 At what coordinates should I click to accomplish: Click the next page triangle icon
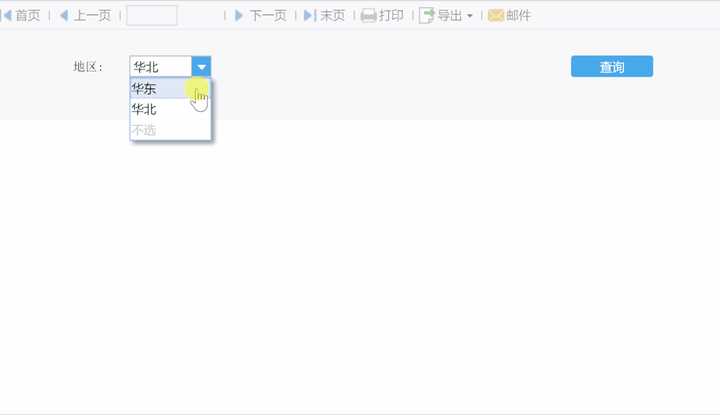point(238,15)
